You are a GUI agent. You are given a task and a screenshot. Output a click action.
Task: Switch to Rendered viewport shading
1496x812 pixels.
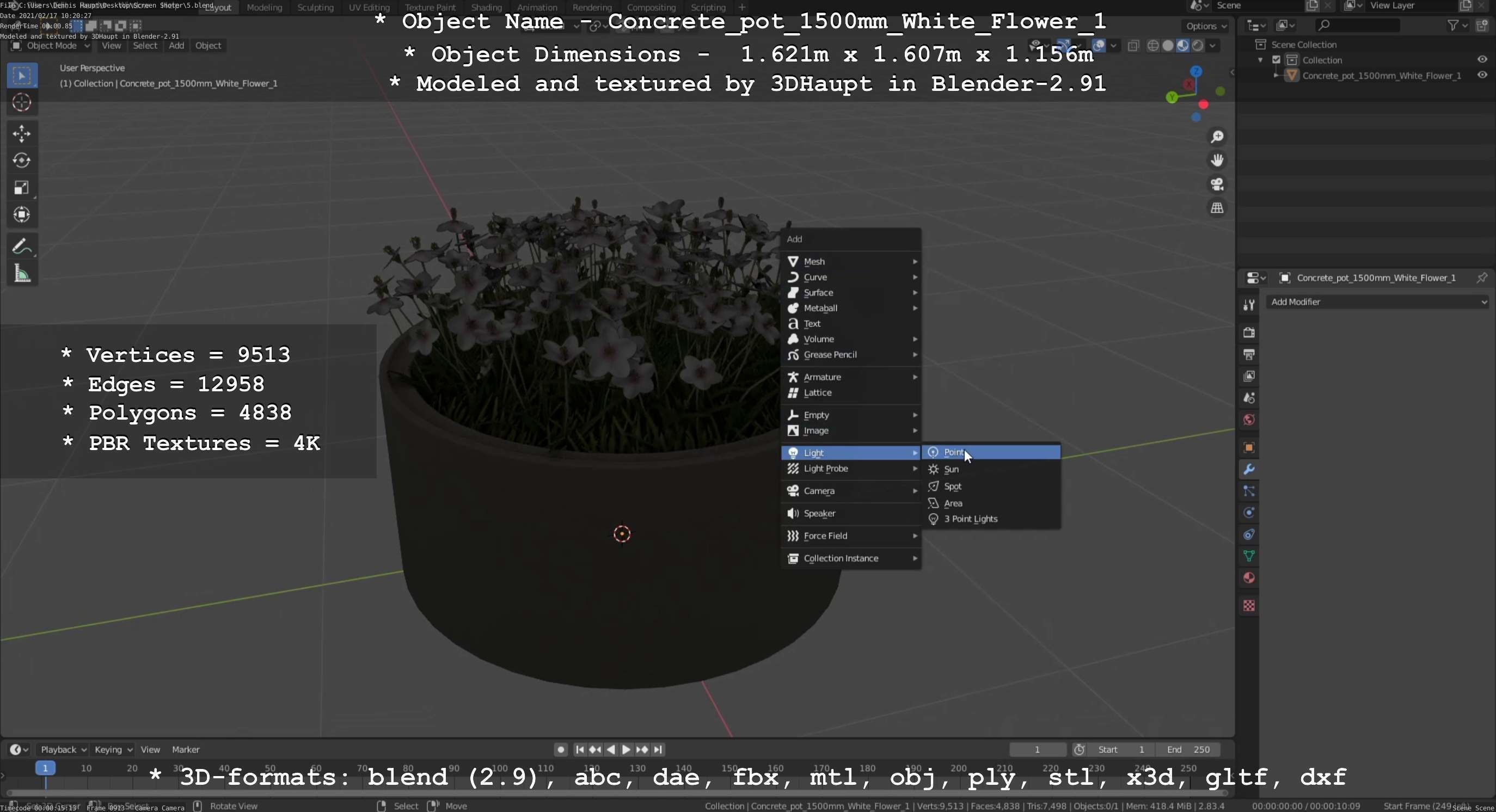click(x=1198, y=46)
